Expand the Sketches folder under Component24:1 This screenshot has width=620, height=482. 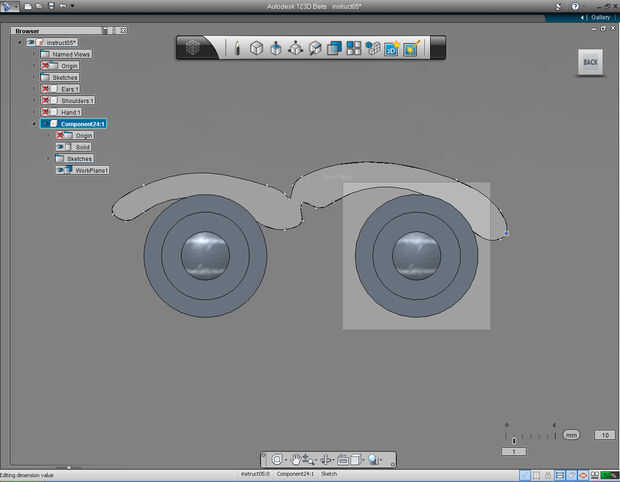tap(47, 159)
